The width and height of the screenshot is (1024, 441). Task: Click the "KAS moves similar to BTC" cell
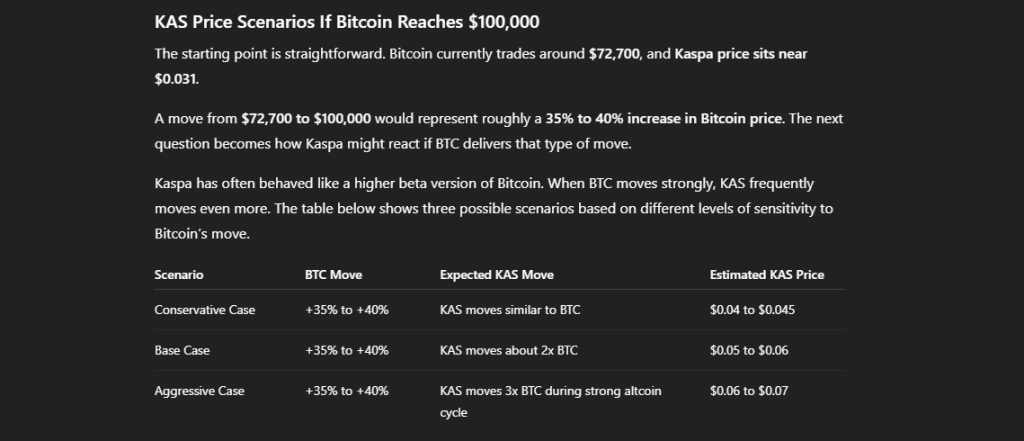(510, 310)
